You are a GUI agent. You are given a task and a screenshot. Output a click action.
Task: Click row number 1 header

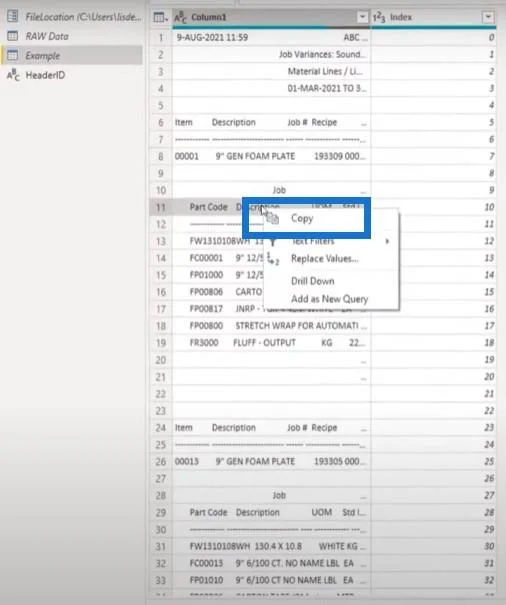[x=161, y=37]
